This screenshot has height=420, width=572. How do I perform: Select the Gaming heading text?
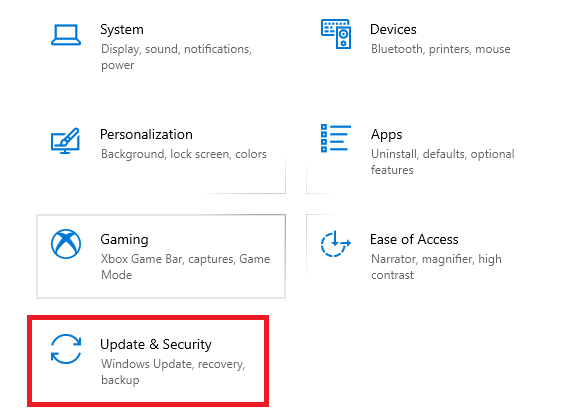click(x=124, y=240)
